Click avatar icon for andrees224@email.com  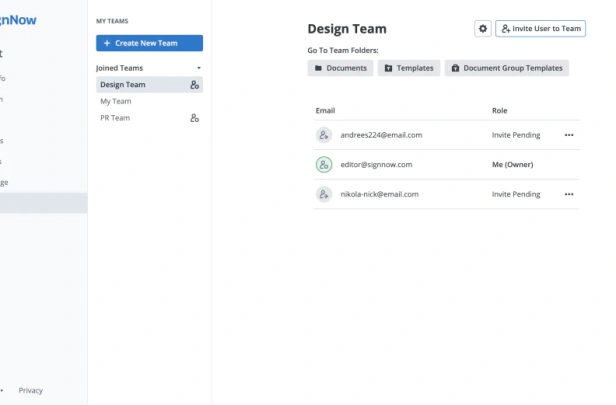(324, 135)
